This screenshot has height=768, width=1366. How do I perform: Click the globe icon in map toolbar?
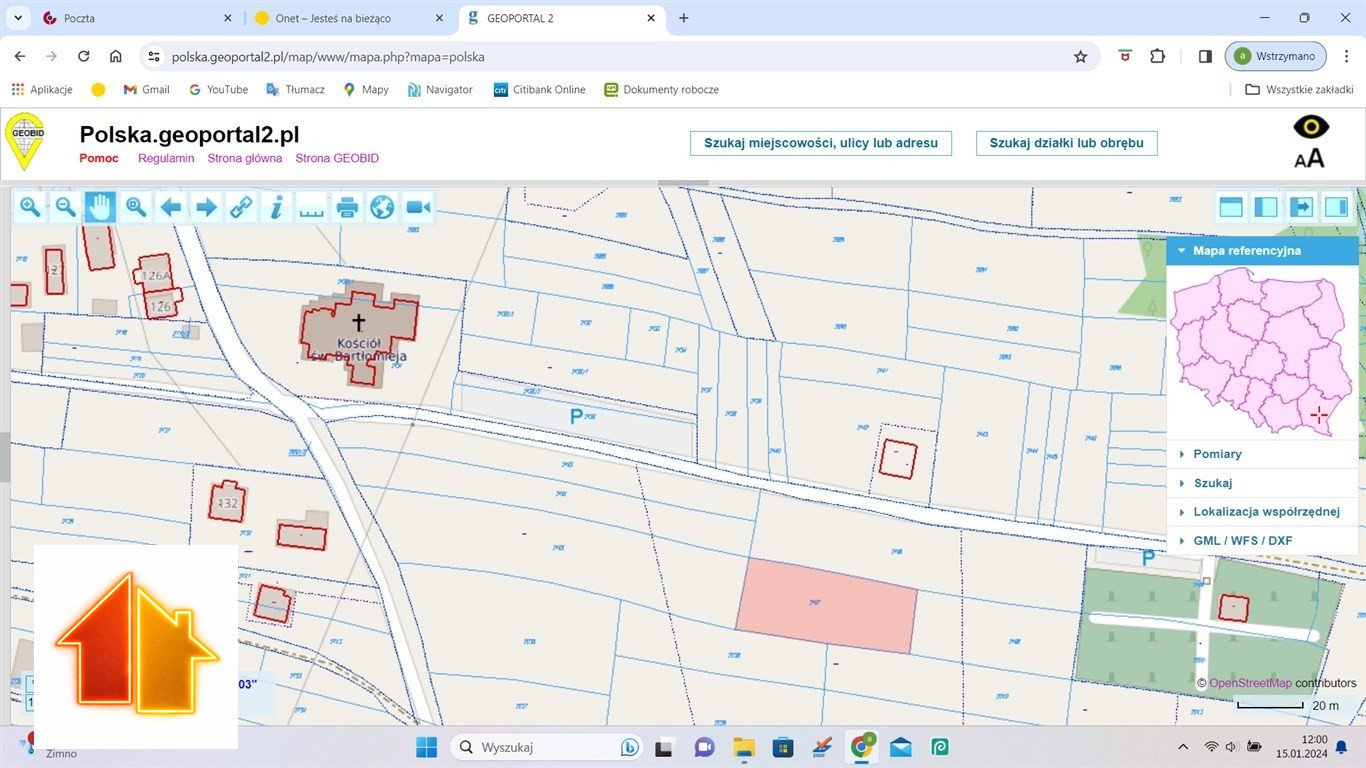382,207
